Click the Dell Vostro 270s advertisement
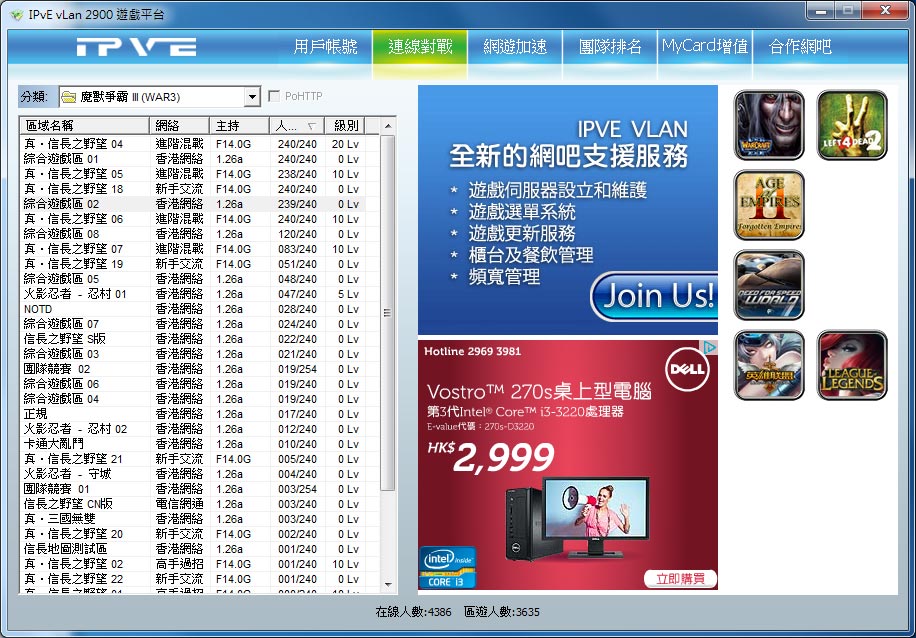Viewport: 916px width, 638px height. (x=568, y=464)
